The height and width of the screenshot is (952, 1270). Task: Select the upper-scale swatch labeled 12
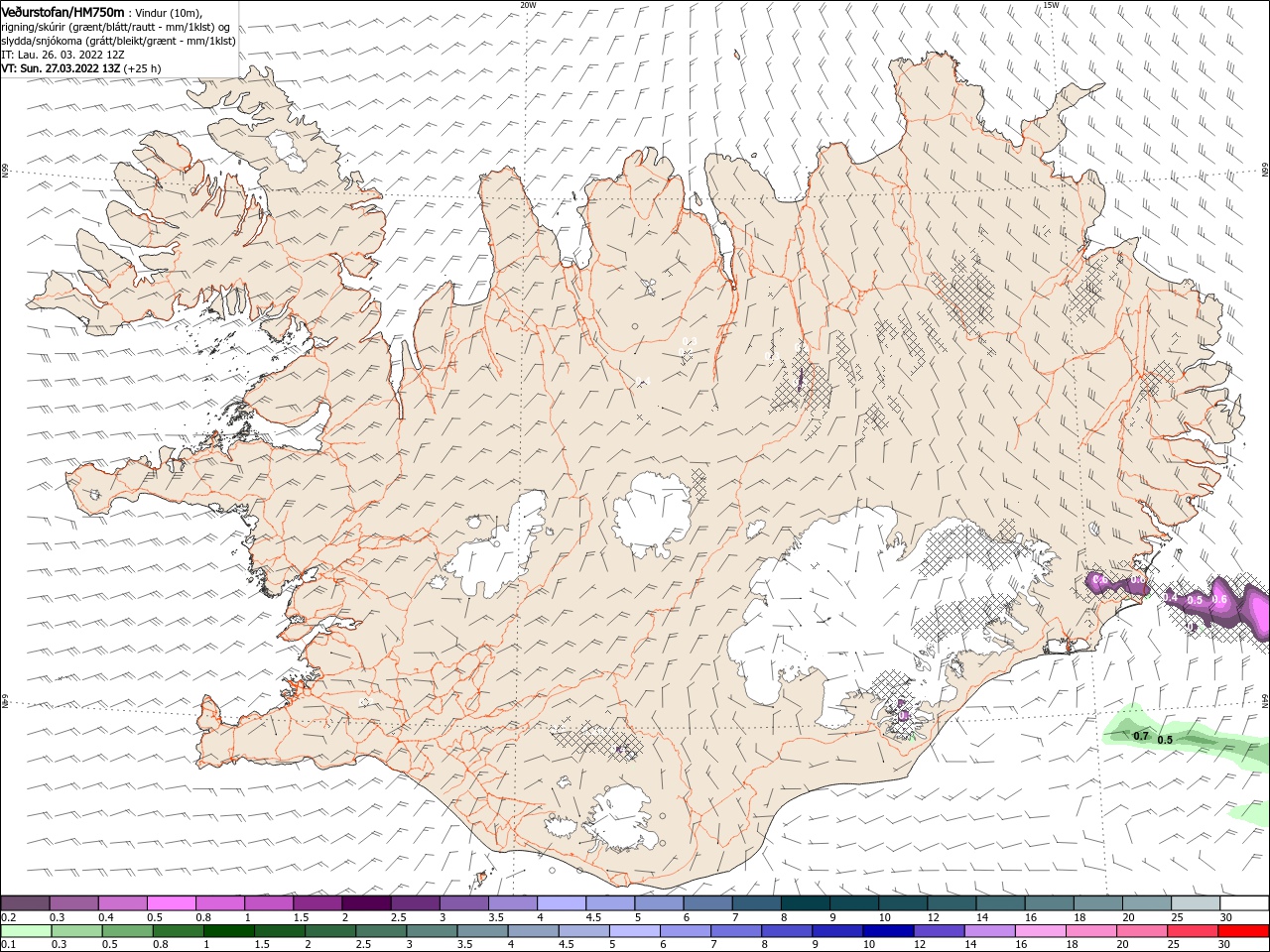952,903
